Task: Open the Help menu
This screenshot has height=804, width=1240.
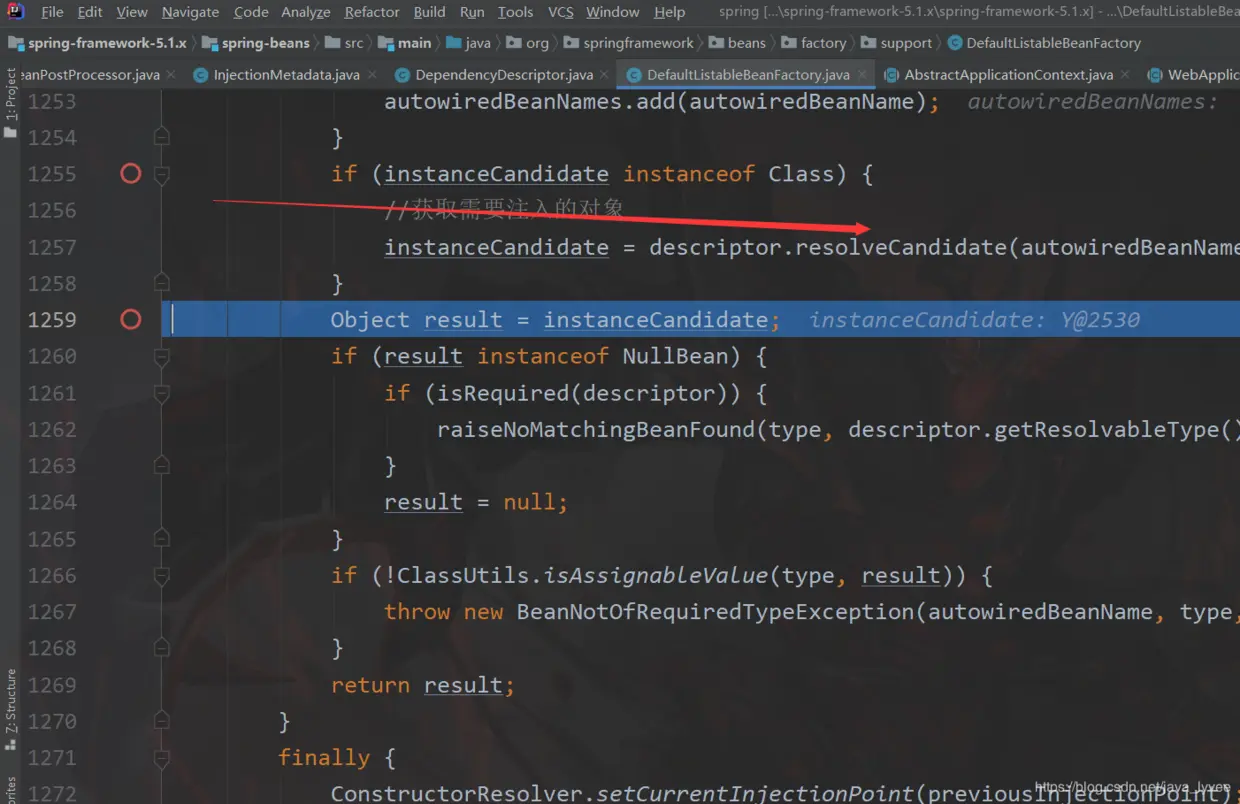Action: (670, 12)
